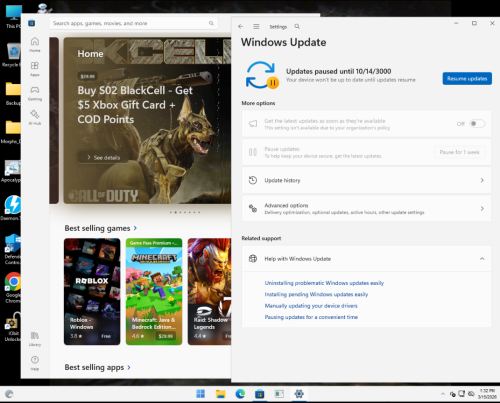The height and width of the screenshot is (403, 500).
Task: Click the Microsoft Store logo icon
Action: click(x=32, y=23)
